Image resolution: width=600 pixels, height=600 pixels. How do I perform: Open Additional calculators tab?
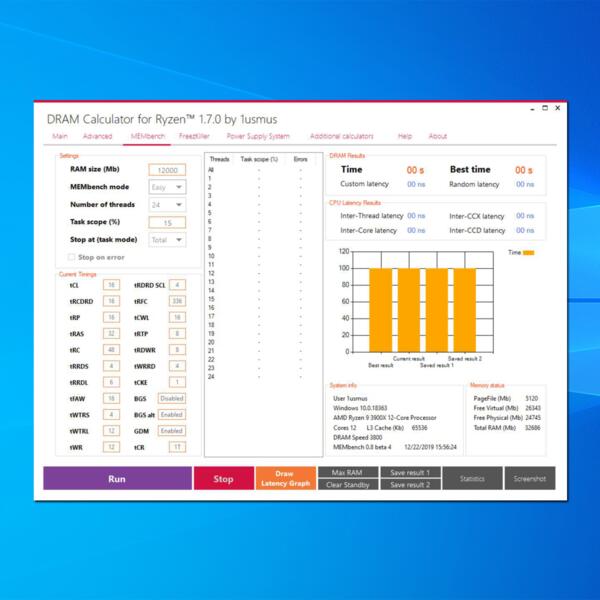tap(342, 136)
